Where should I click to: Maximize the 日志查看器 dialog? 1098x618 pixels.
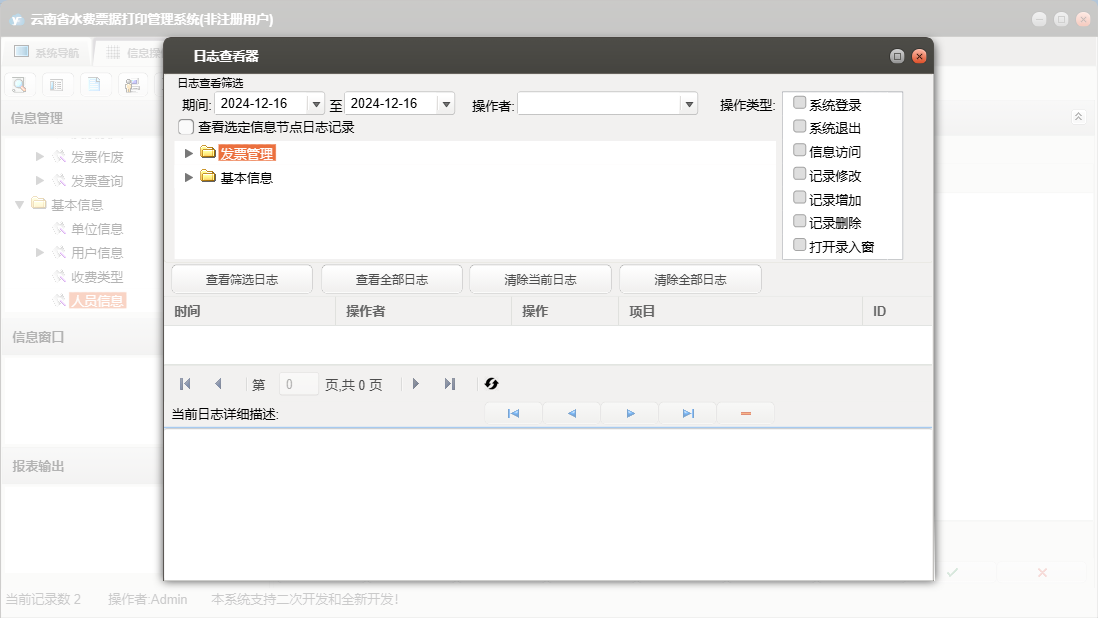click(x=897, y=57)
